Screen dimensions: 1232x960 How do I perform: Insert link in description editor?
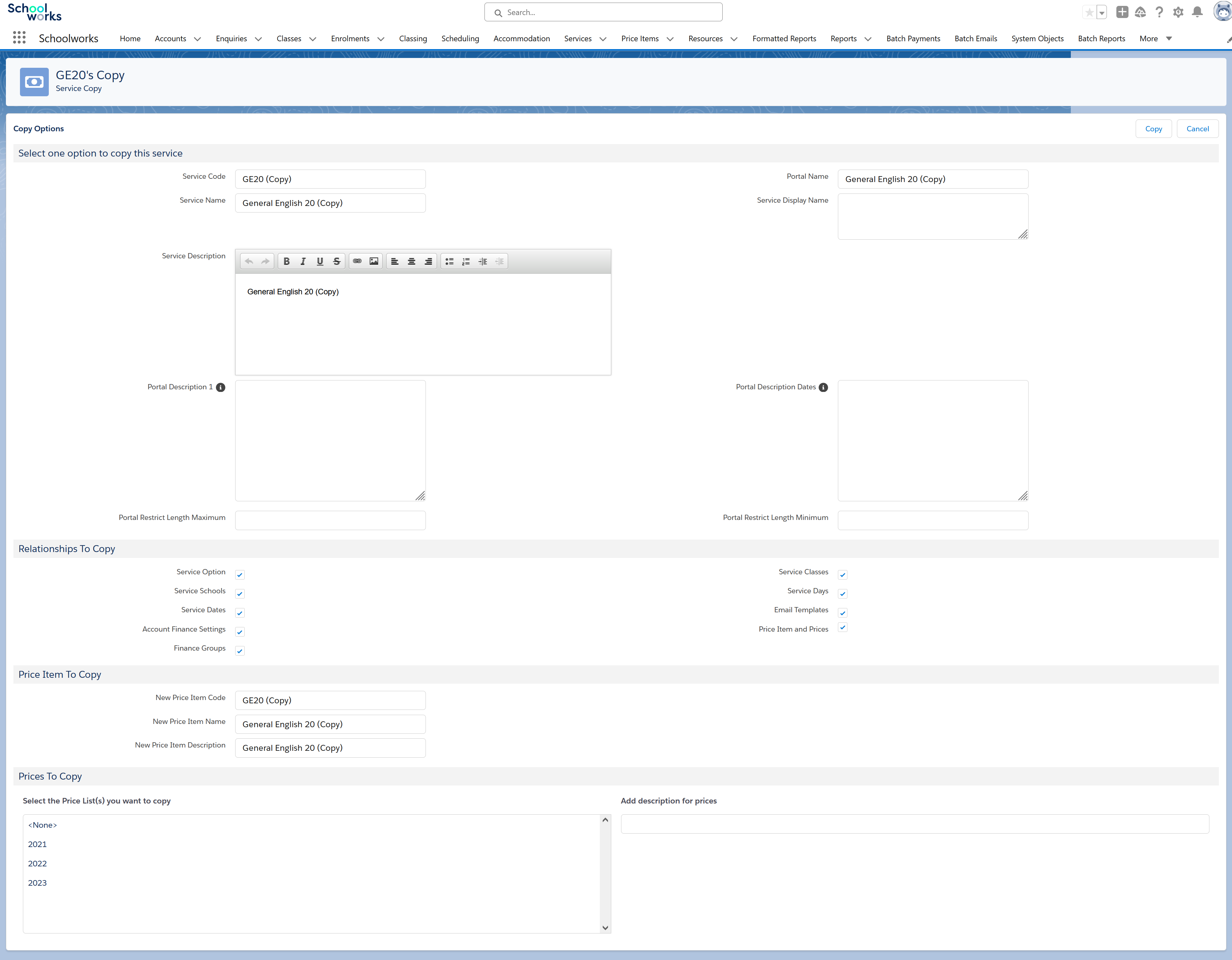point(357,261)
